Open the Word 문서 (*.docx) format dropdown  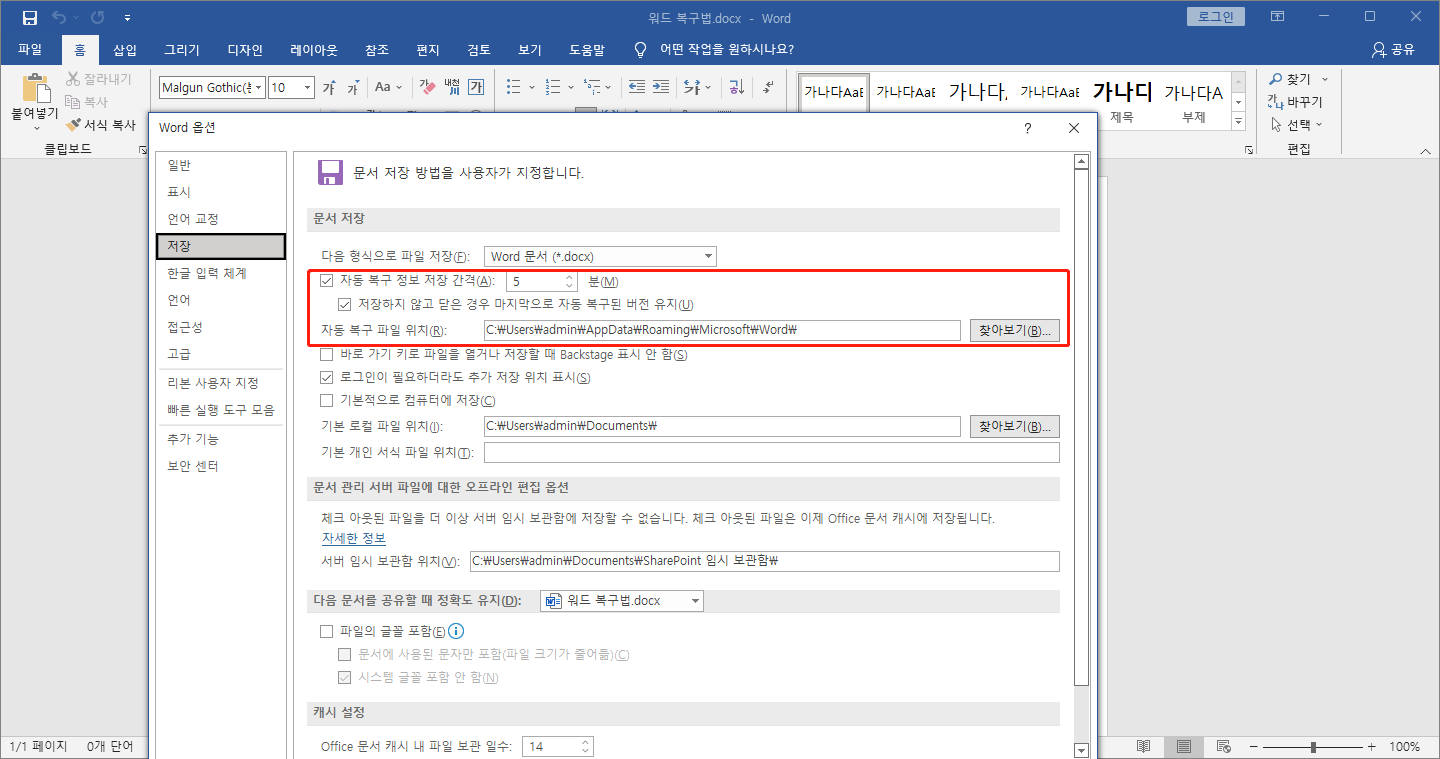[598, 256]
